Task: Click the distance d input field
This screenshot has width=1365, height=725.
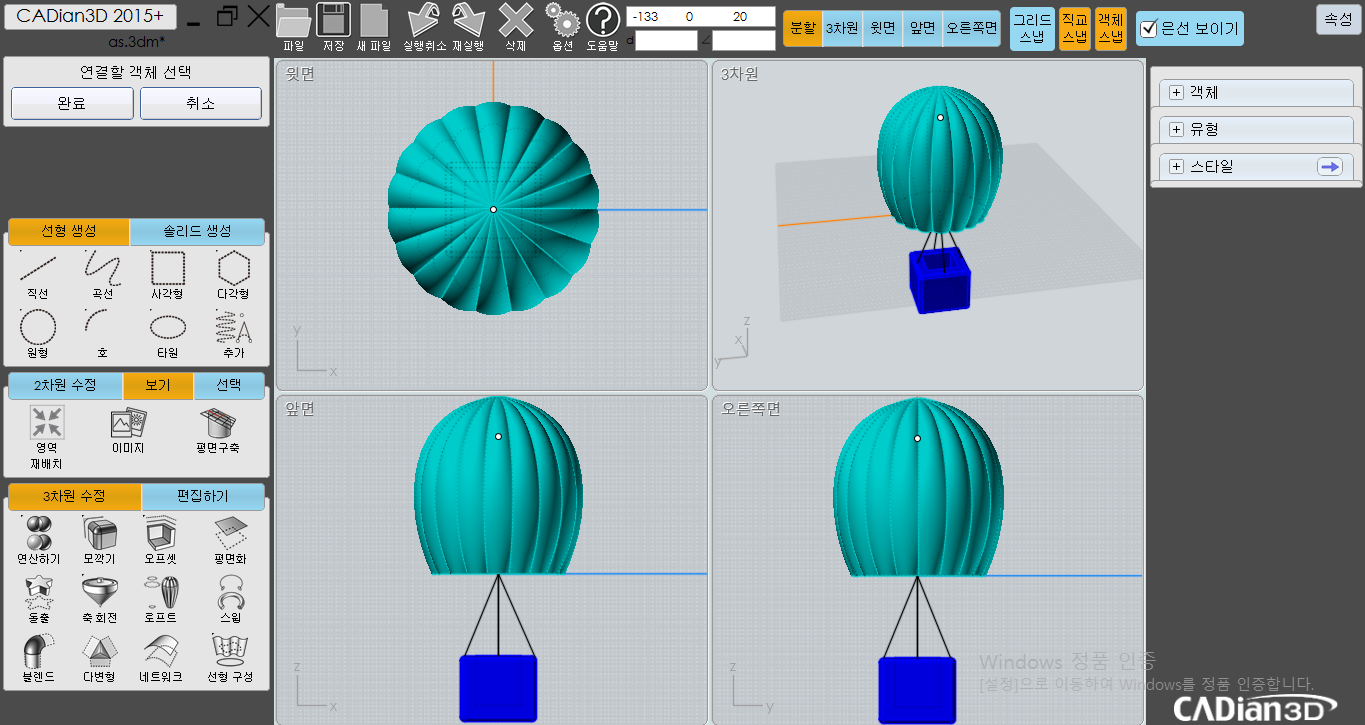Action: (x=666, y=40)
